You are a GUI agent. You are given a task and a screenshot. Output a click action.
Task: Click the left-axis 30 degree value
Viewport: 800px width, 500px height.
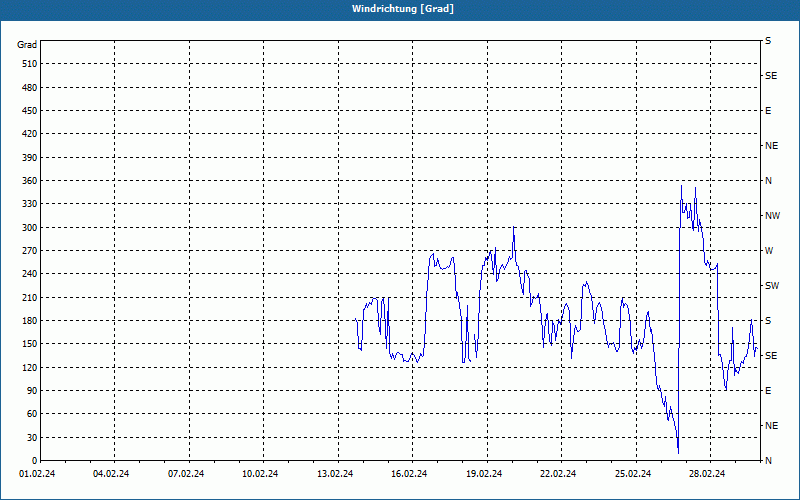(x=32, y=437)
